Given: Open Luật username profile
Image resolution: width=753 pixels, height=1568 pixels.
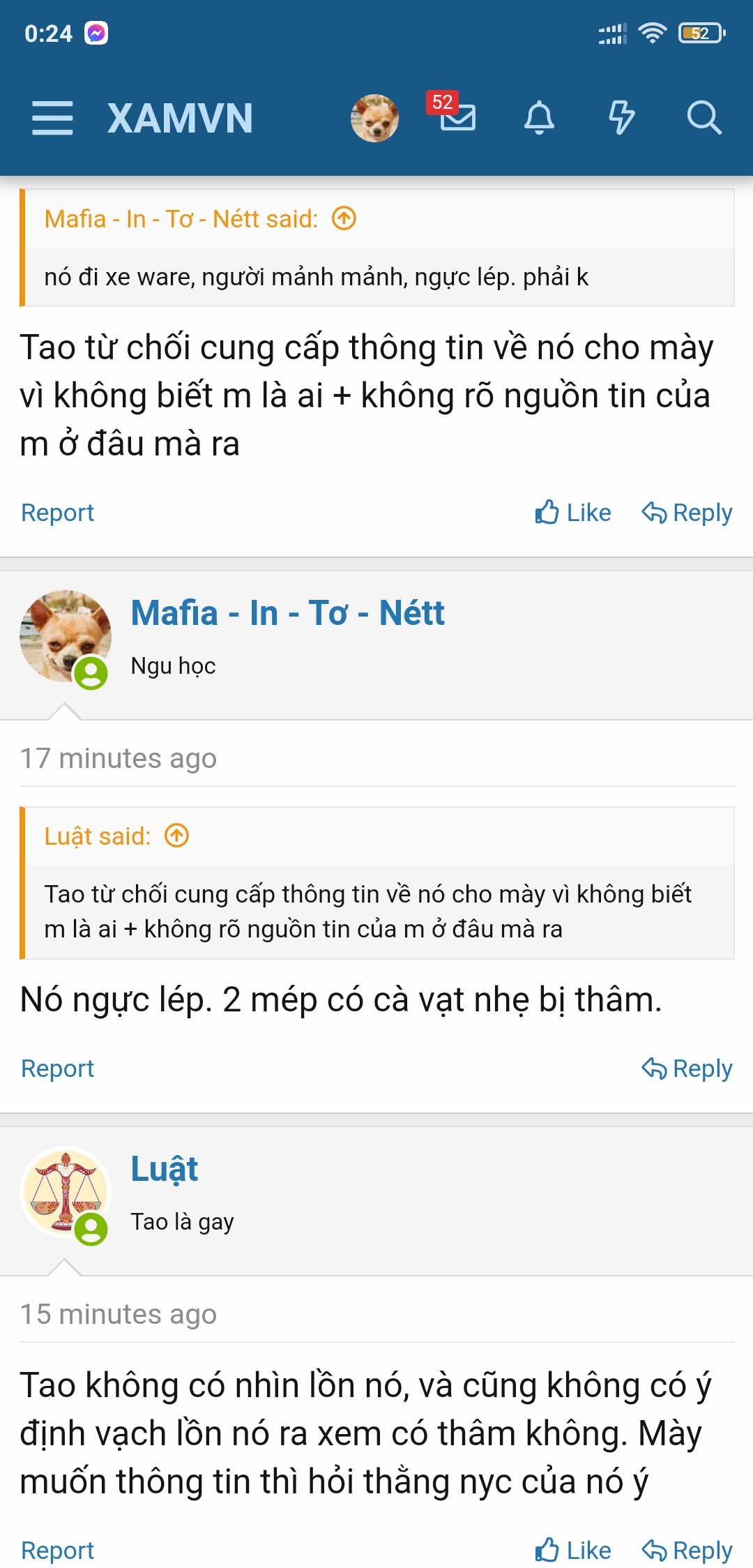Looking at the screenshot, I should pyautogui.click(x=165, y=1169).
